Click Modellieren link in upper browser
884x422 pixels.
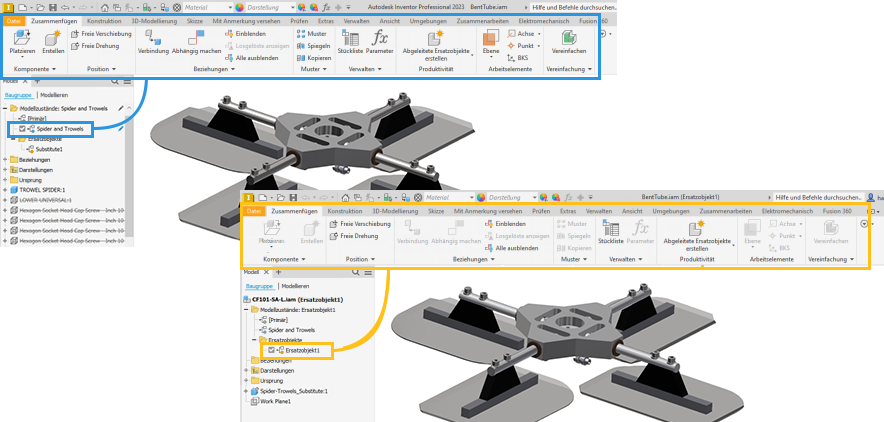pos(54,95)
